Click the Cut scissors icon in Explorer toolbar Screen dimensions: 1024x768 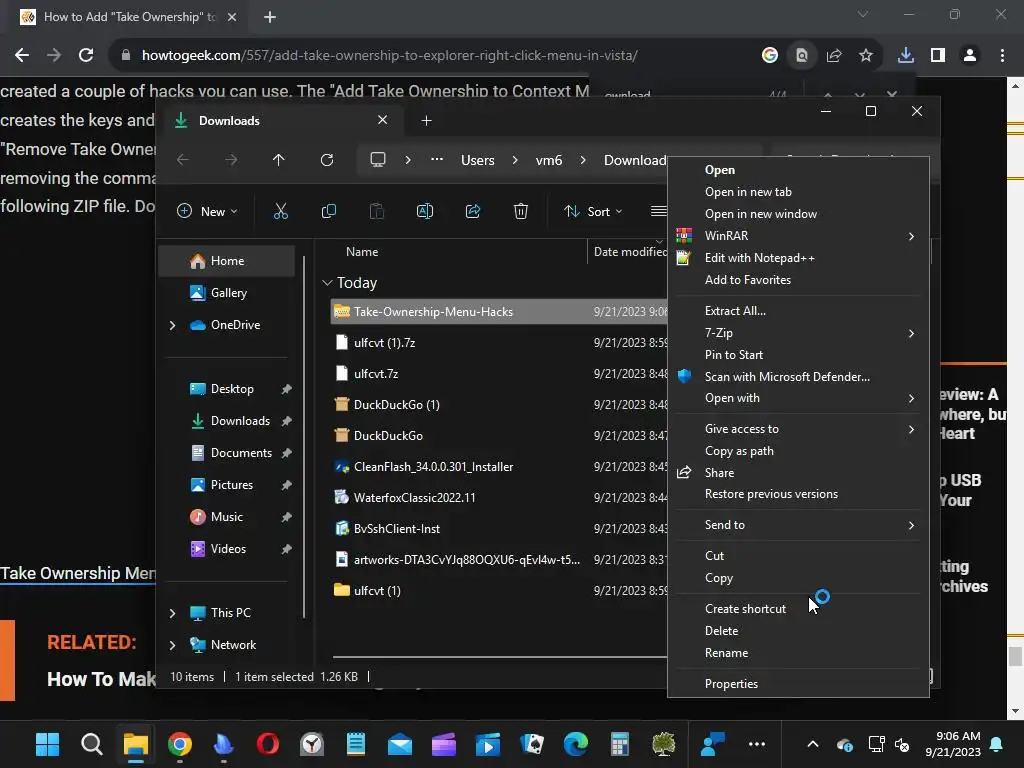281,211
